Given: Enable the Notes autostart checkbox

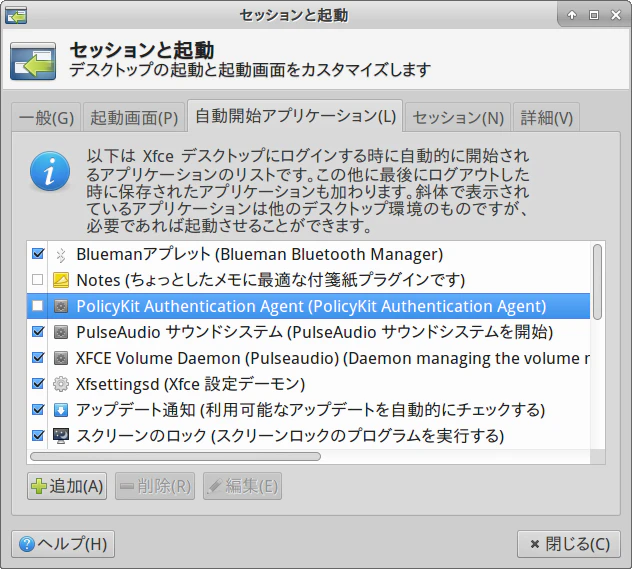Looking at the screenshot, I should coord(38,280).
